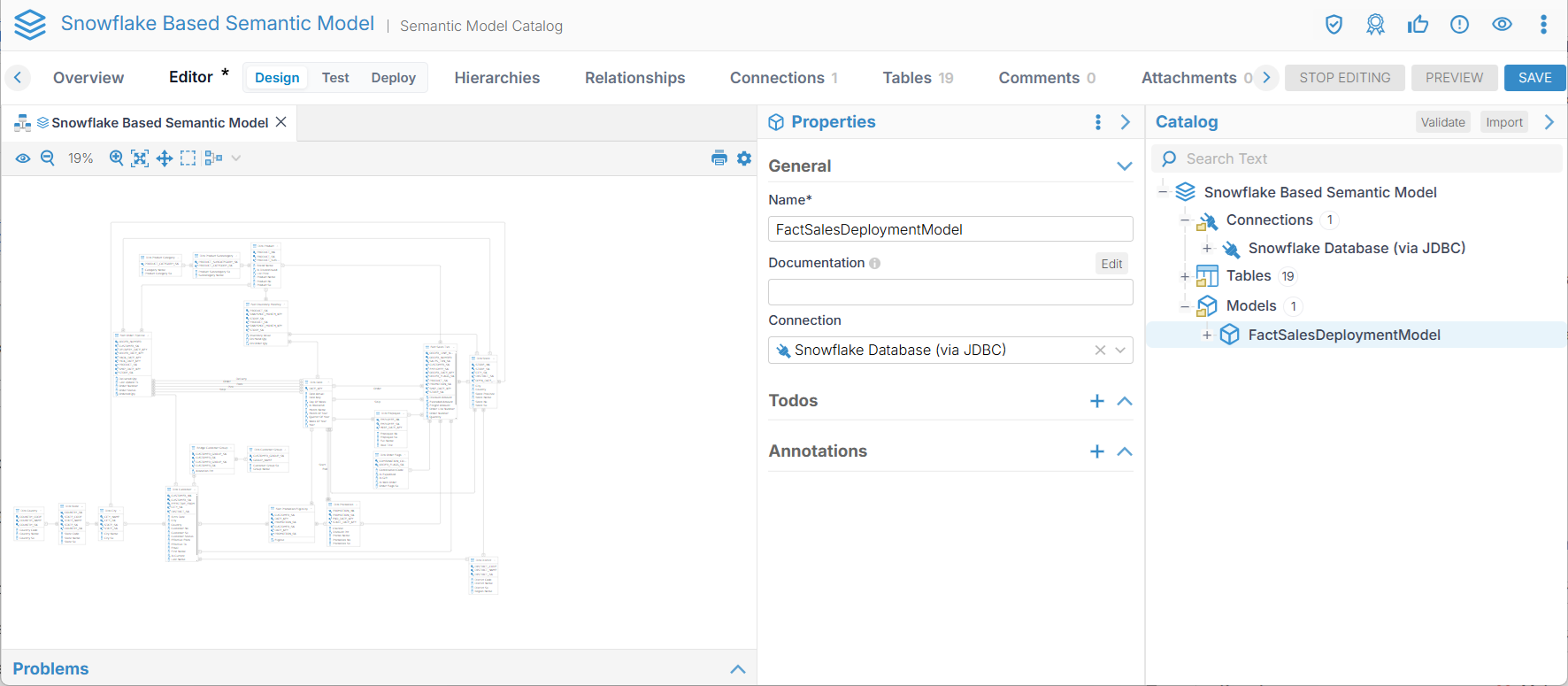Open the Hierarchies tab
The width and height of the screenshot is (1568, 686).
pyautogui.click(x=496, y=78)
